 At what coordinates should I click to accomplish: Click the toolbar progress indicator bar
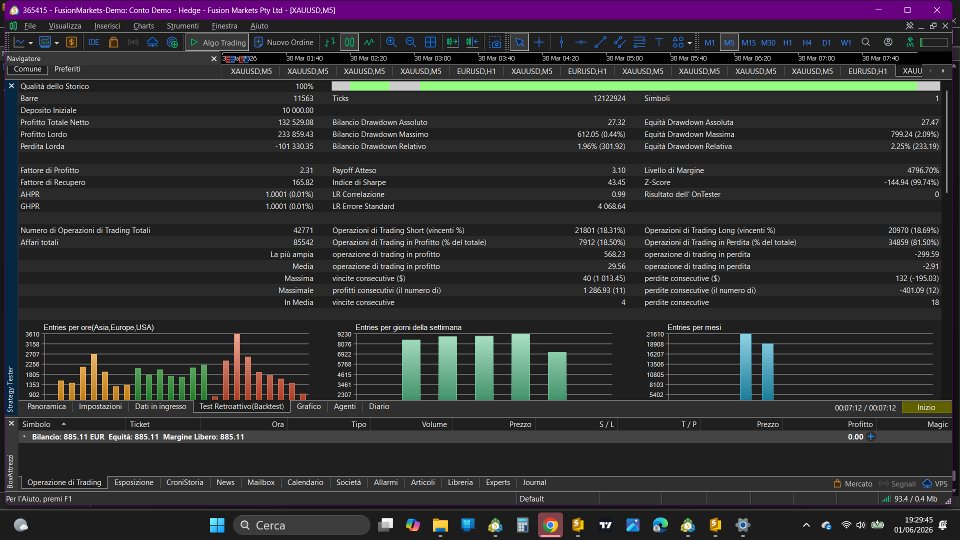934,42
